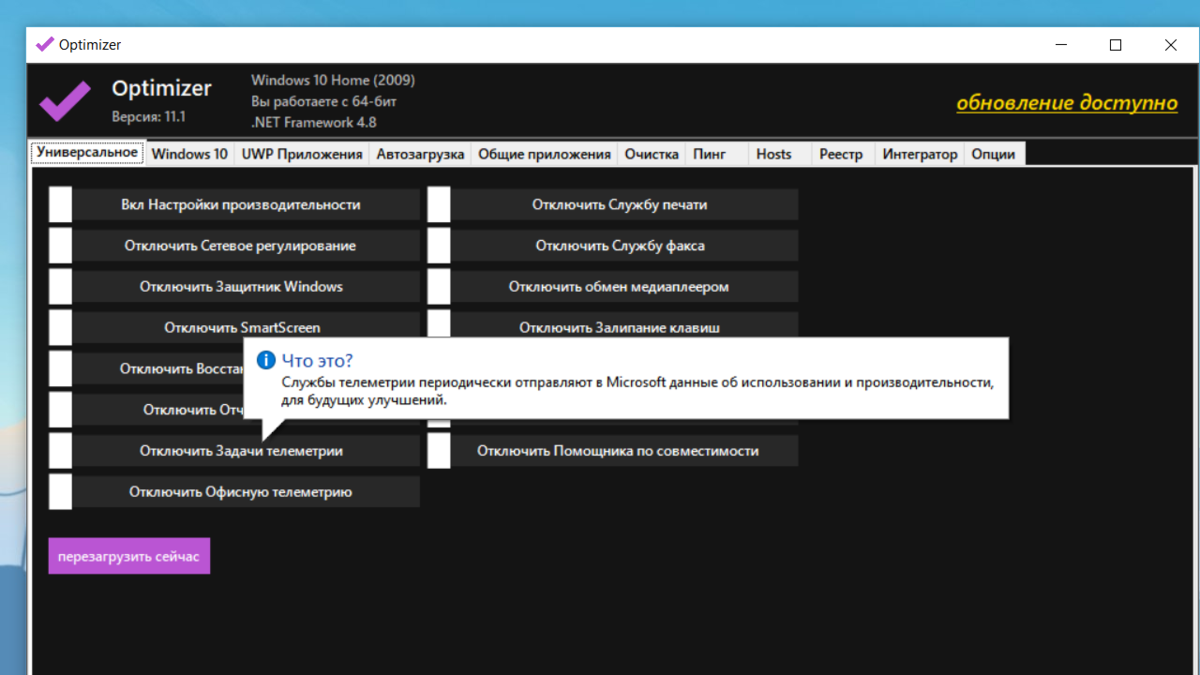Maximize the Optimizer window
The height and width of the screenshot is (675, 1200).
1116,45
